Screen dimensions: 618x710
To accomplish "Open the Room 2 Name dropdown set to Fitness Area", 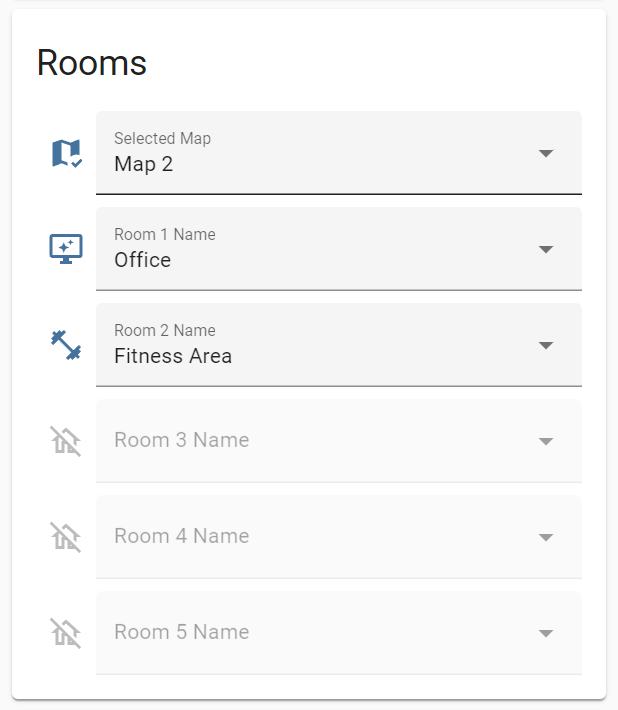I will [339, 345].
